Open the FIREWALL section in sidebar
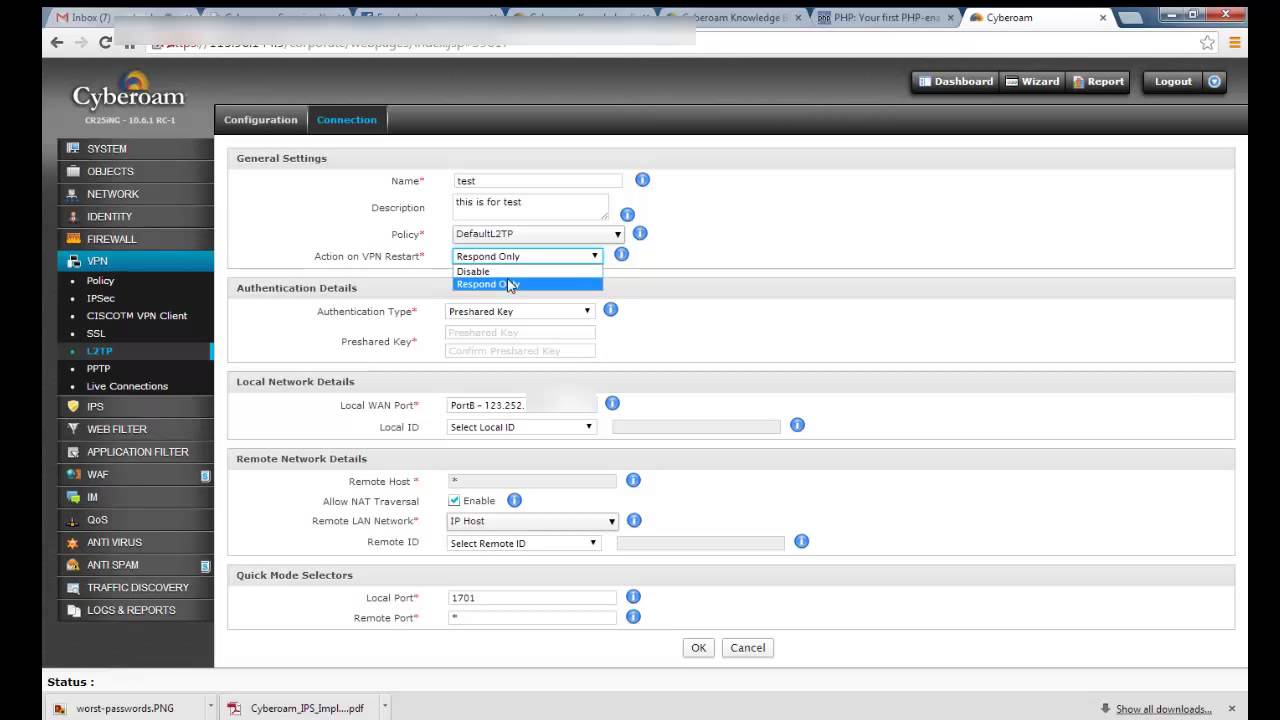Screen dimensions: 1280x720 pos(136,239)
